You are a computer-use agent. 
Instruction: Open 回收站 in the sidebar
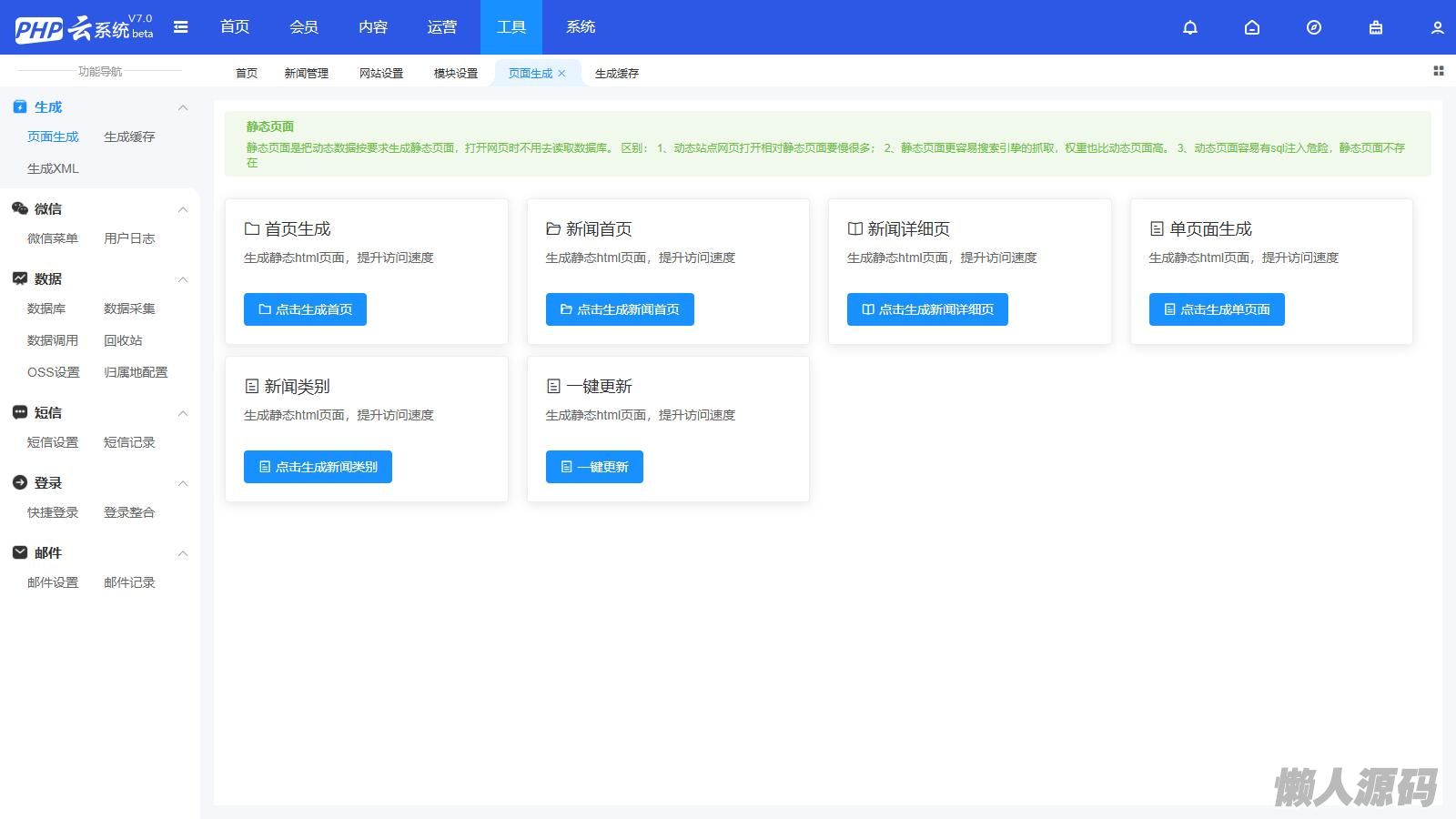click(x=123, y=340)
